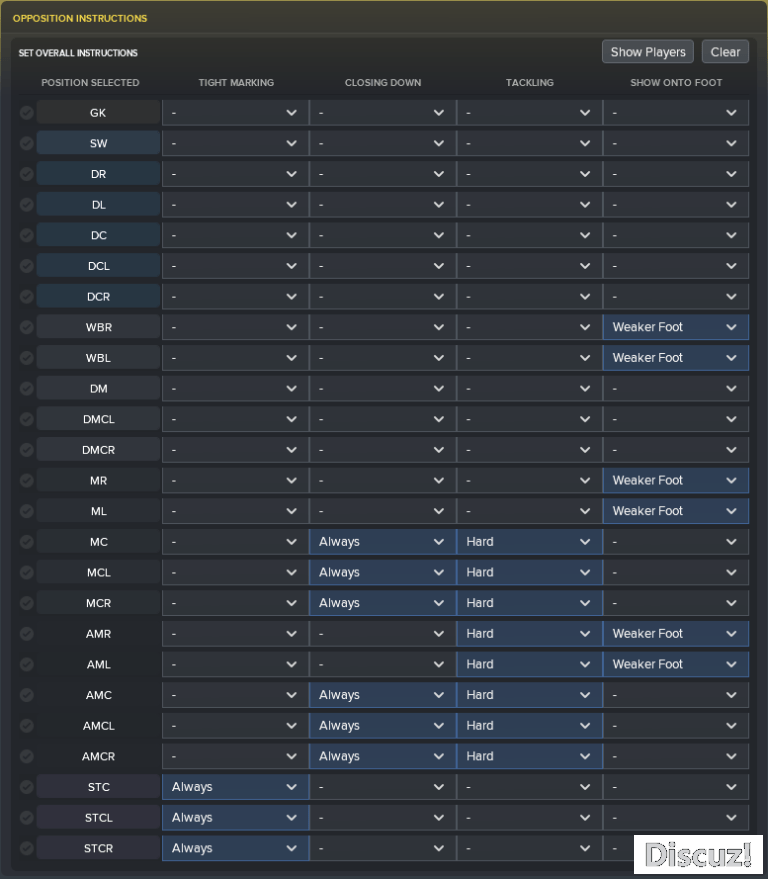Select the DCR position button
The image size is (768, 879).
pyautogui.click(x=98, y=297)
